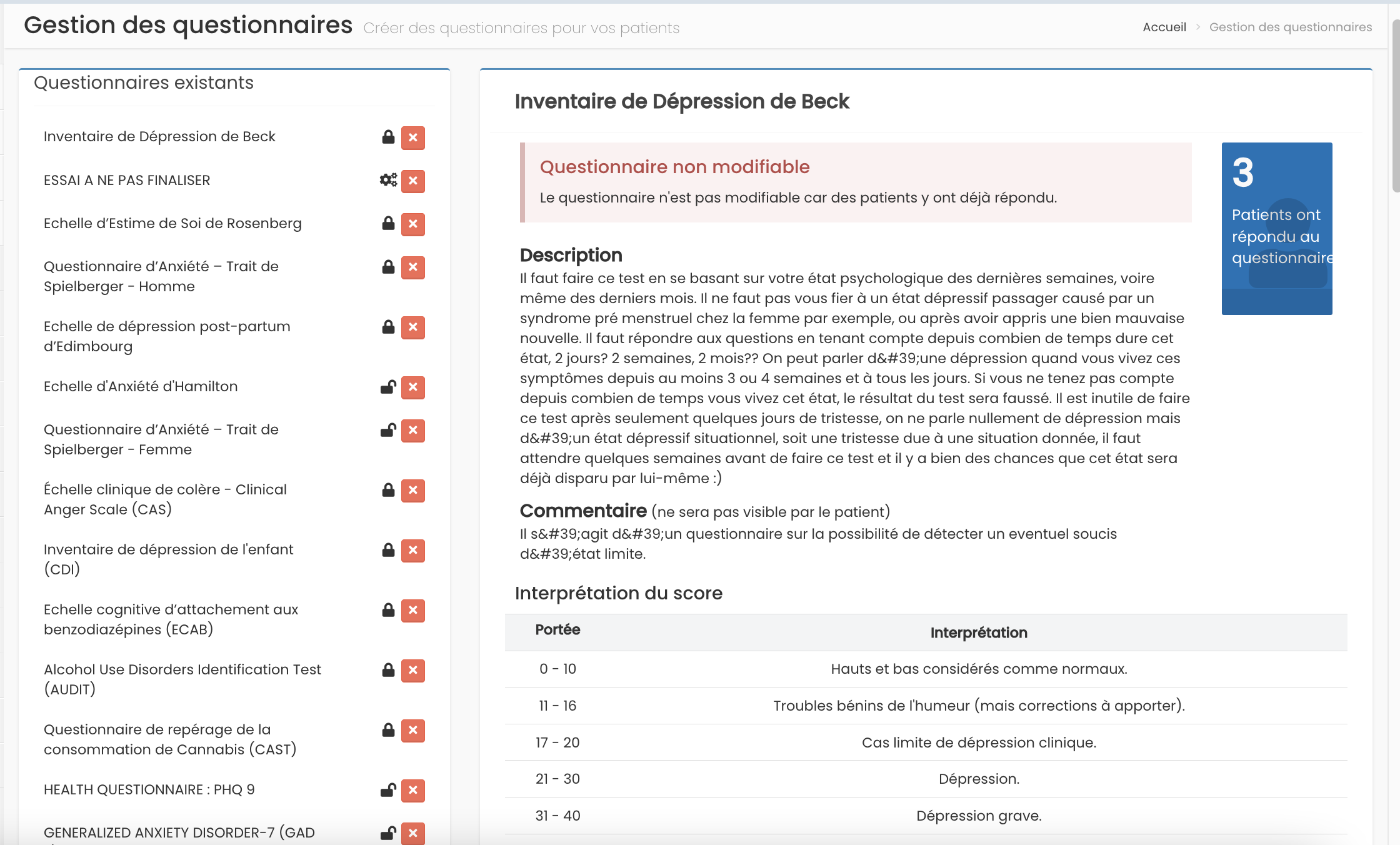Click Gestion des questionnaires breadcrumb

(1291, 27)
